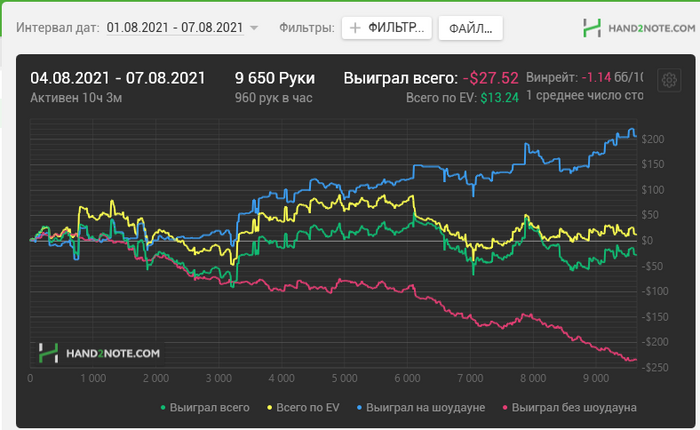Click the 5 000 x-axis label
Image resolution: width=700 pixels, height=430 pixels.
(x=344, y=378)
